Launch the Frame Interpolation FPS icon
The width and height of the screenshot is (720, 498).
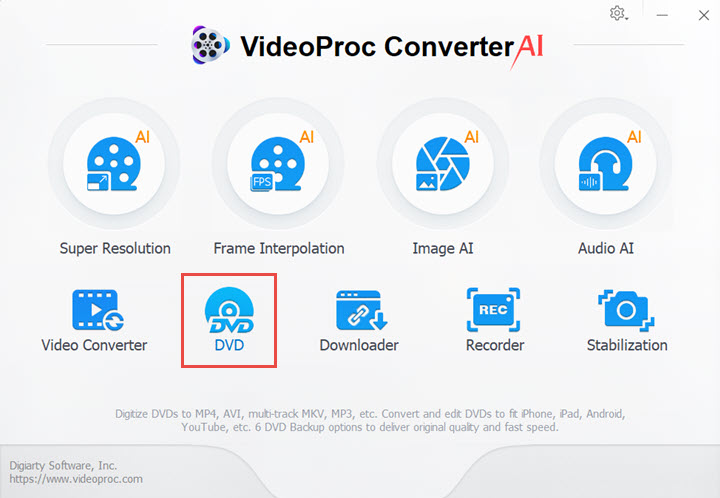[x=278, y=163]
